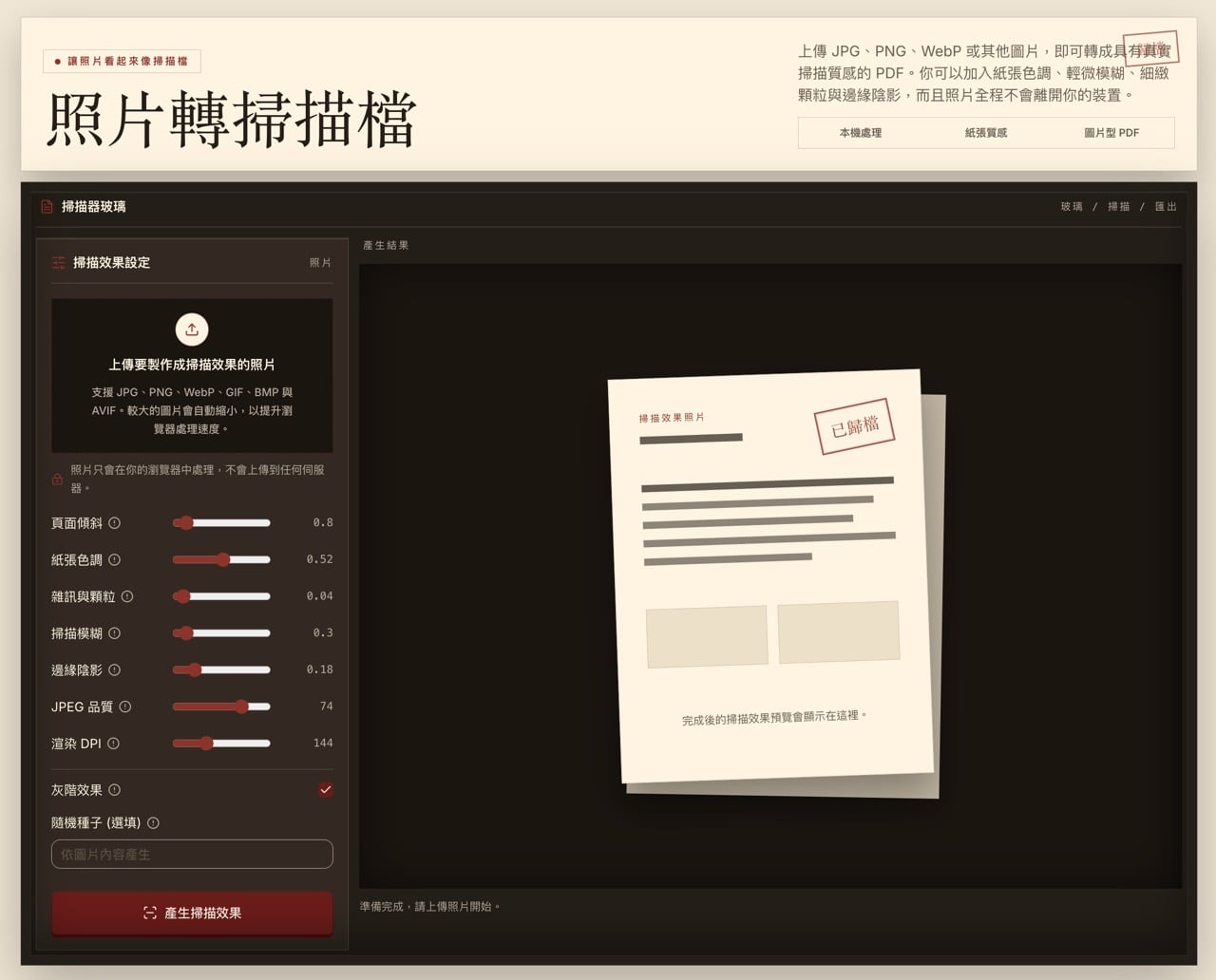Click the document icon beside 掃描器玻璃
The height and width of the screenshot is (980, 1216).
pos(47,206)
